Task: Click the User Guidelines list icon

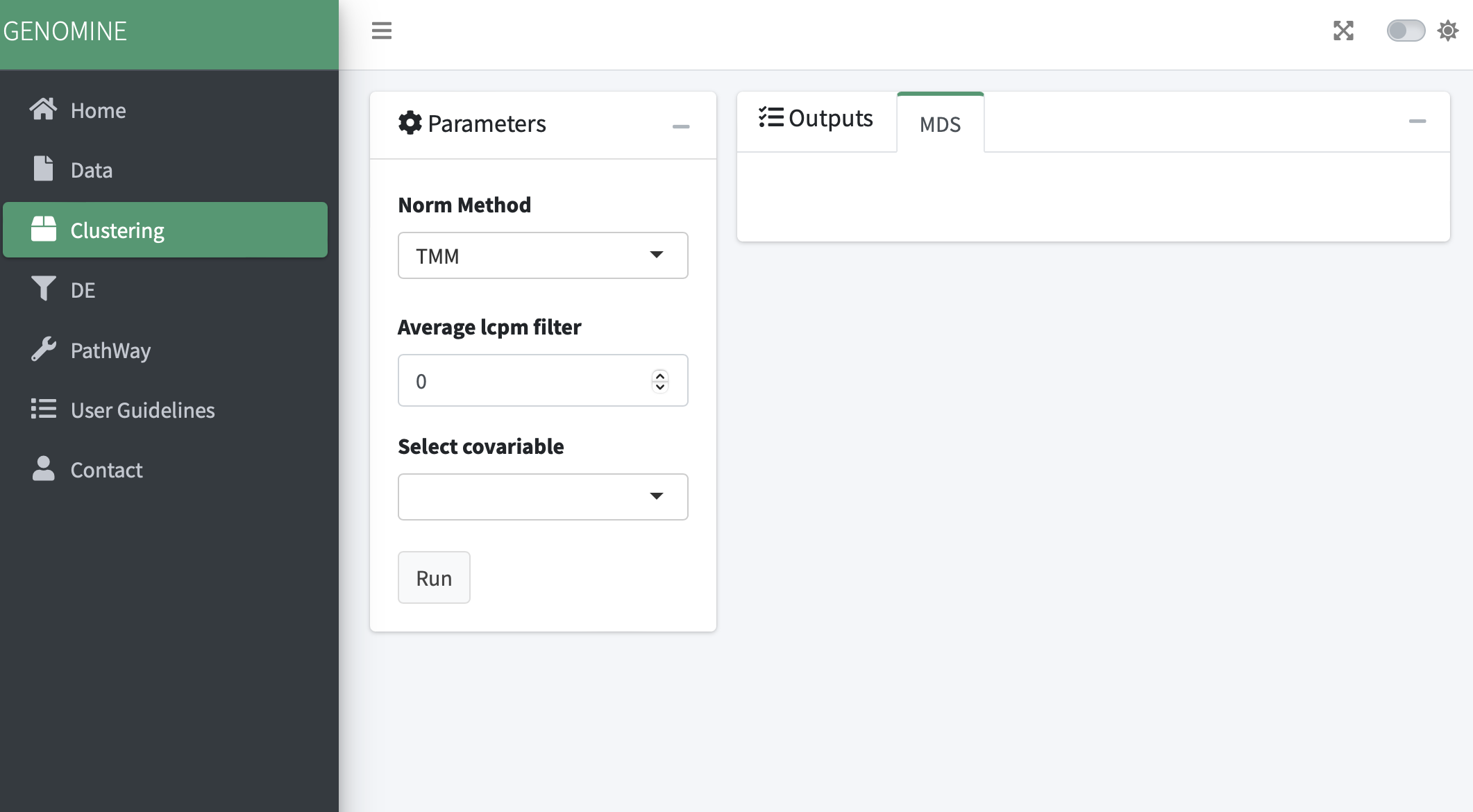Action: pos(43,409)
